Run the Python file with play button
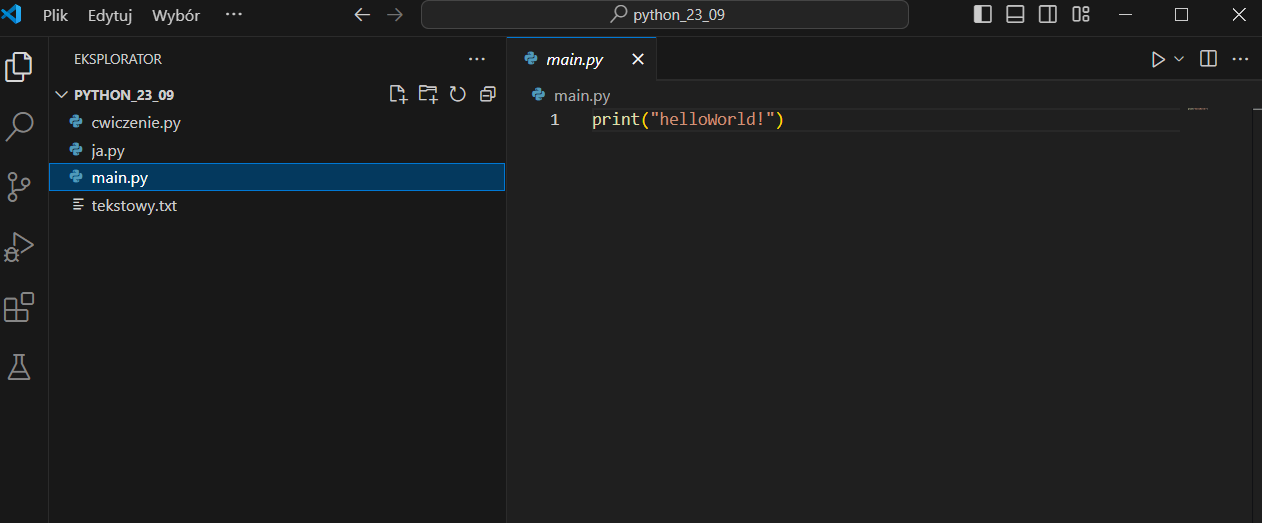 pyautogui.click(x=1158, y=59)
